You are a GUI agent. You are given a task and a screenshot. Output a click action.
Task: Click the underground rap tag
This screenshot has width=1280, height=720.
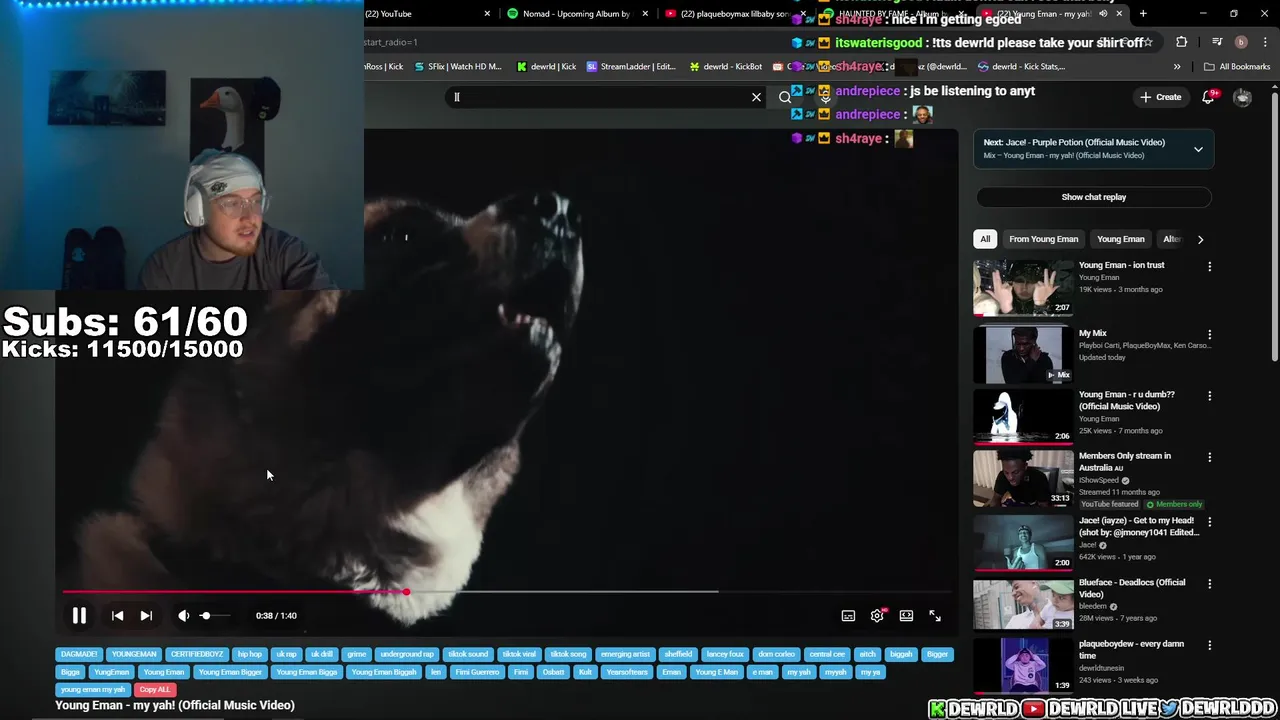[406, 654]
